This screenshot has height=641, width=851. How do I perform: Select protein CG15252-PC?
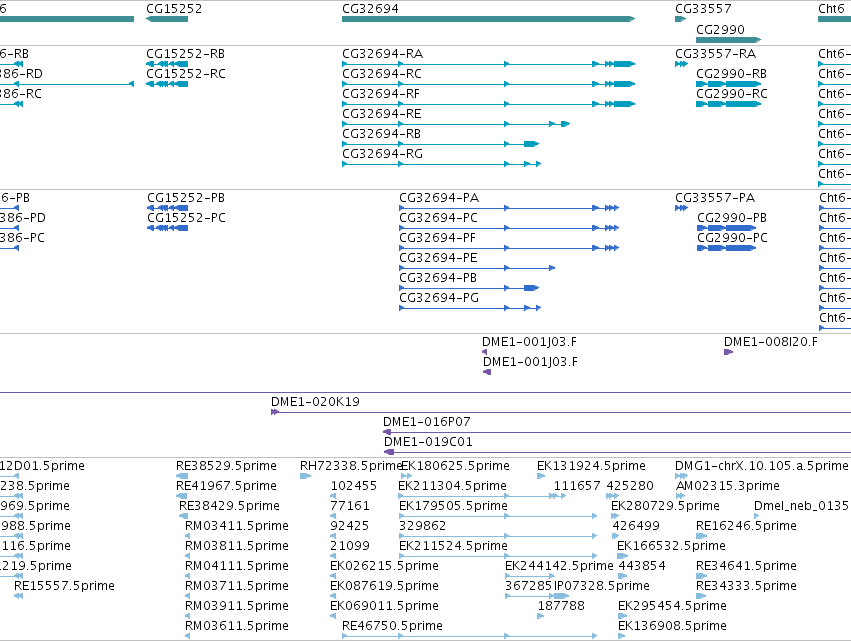(186, 218)
